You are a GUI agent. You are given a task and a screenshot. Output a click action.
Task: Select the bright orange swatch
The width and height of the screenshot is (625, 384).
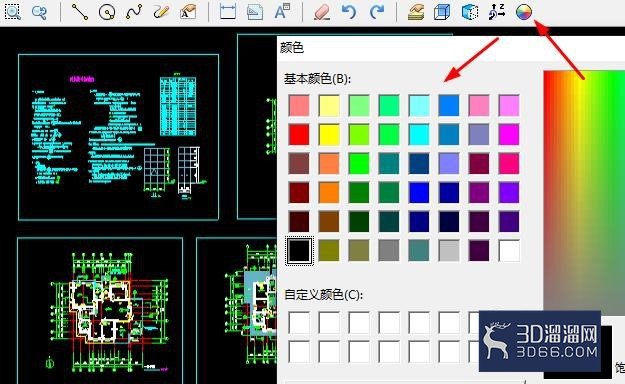coord(329,193)
